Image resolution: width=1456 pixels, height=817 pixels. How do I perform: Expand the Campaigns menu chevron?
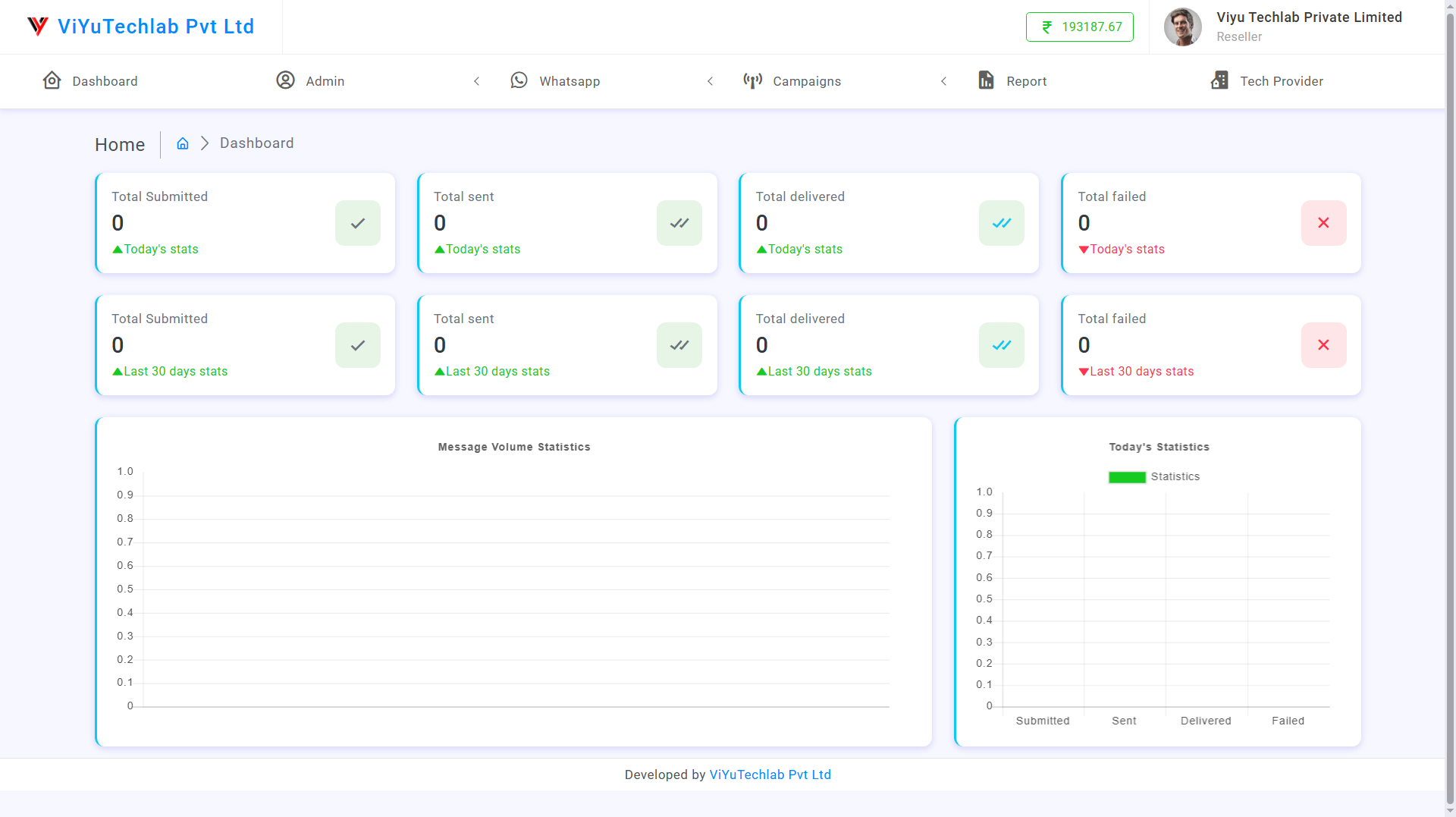point(943,81)
